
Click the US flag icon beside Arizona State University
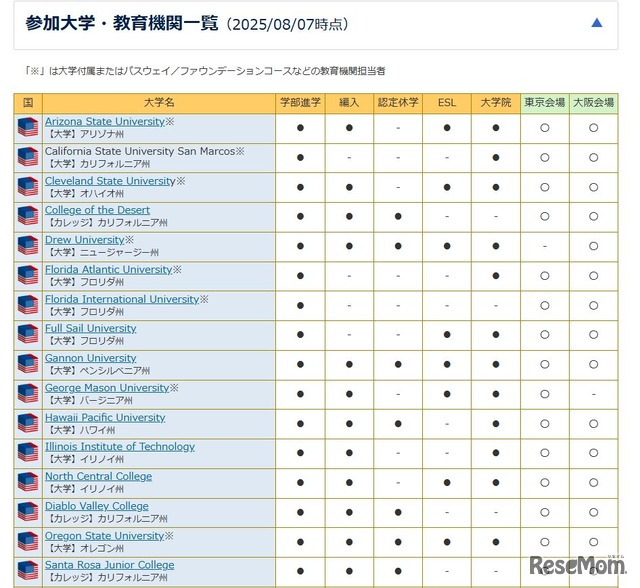click(x=28, y=127)
